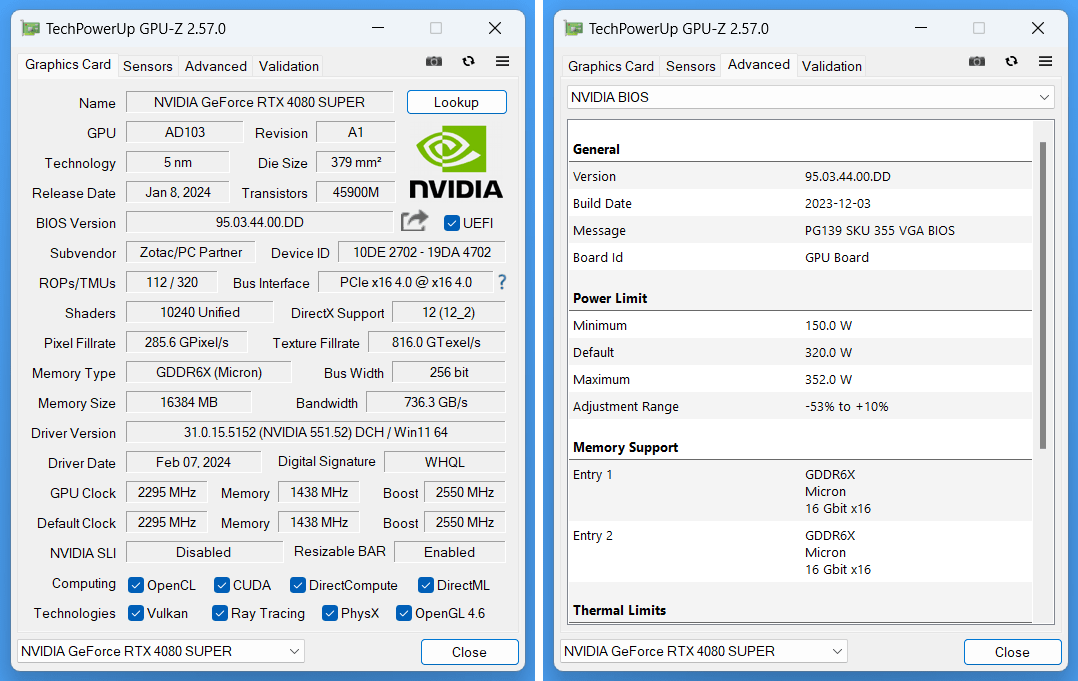Click the Memory Support Entry 1 row
This screenshot has height=681, width=1078.
(800, 491)
